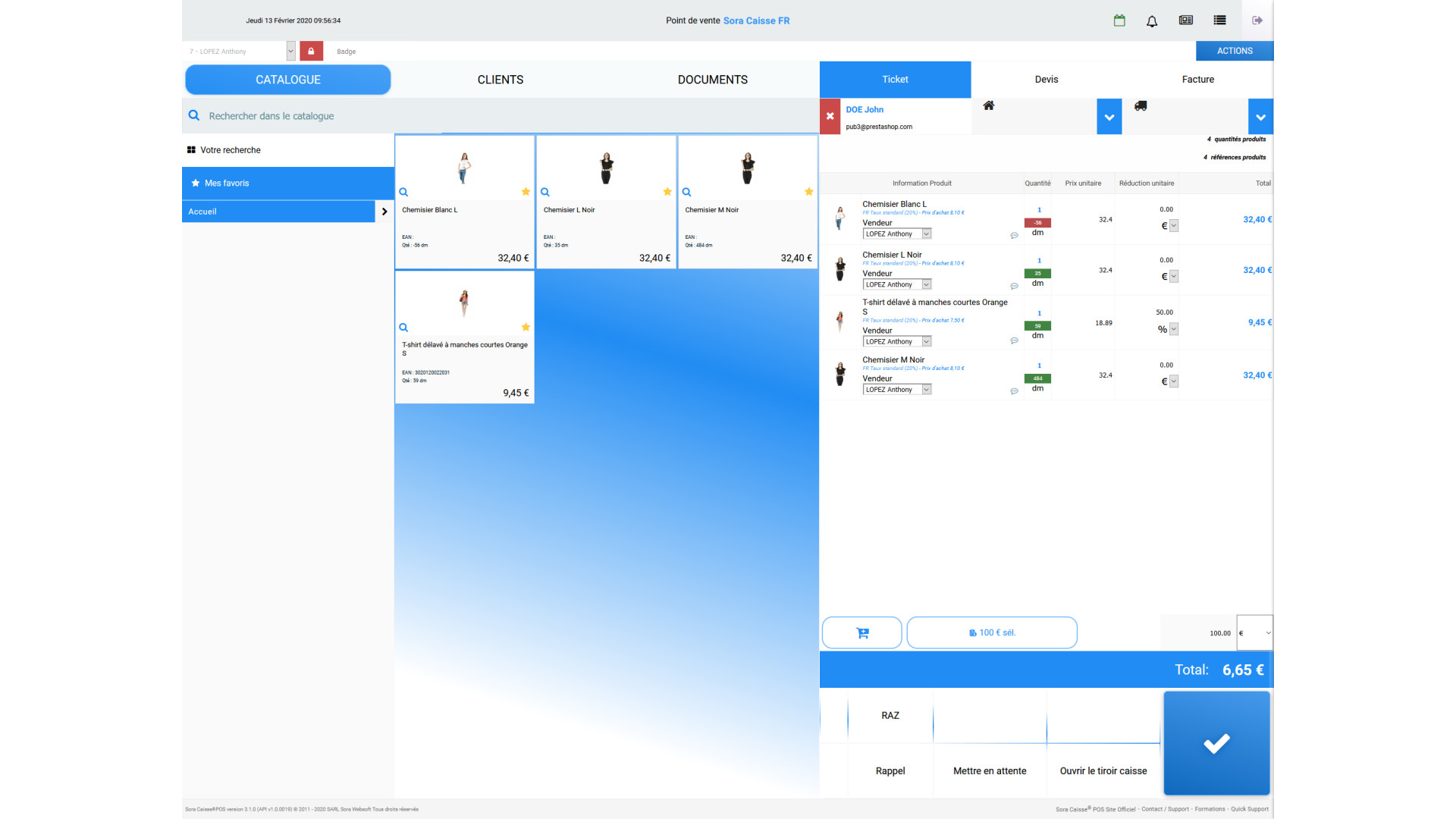Expand the delivery truck dropdown arrow

pos(1260,117)
